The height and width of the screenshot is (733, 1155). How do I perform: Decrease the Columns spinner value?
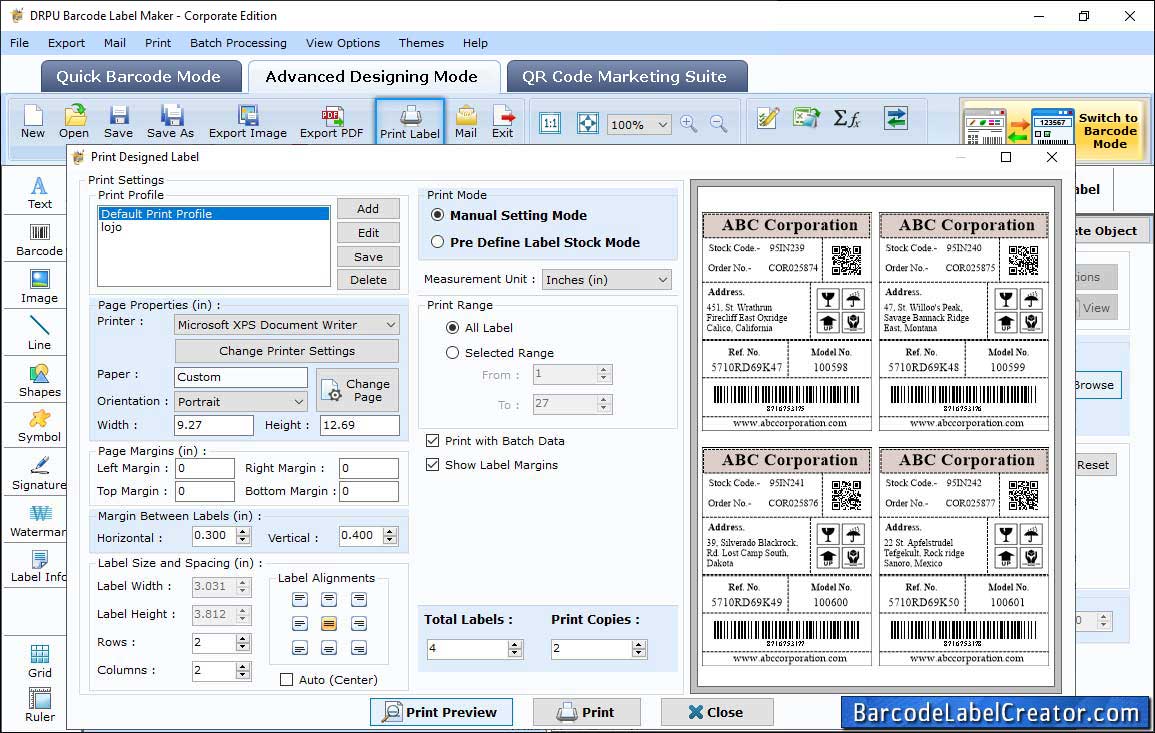pyautogui.click(x=243, y=675)
